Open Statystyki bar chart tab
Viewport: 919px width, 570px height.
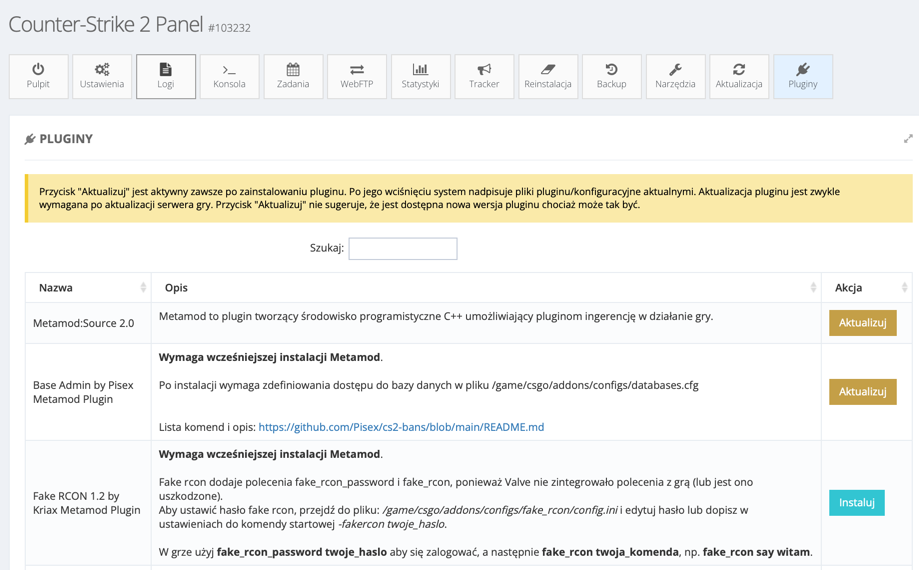coord(420,77)
